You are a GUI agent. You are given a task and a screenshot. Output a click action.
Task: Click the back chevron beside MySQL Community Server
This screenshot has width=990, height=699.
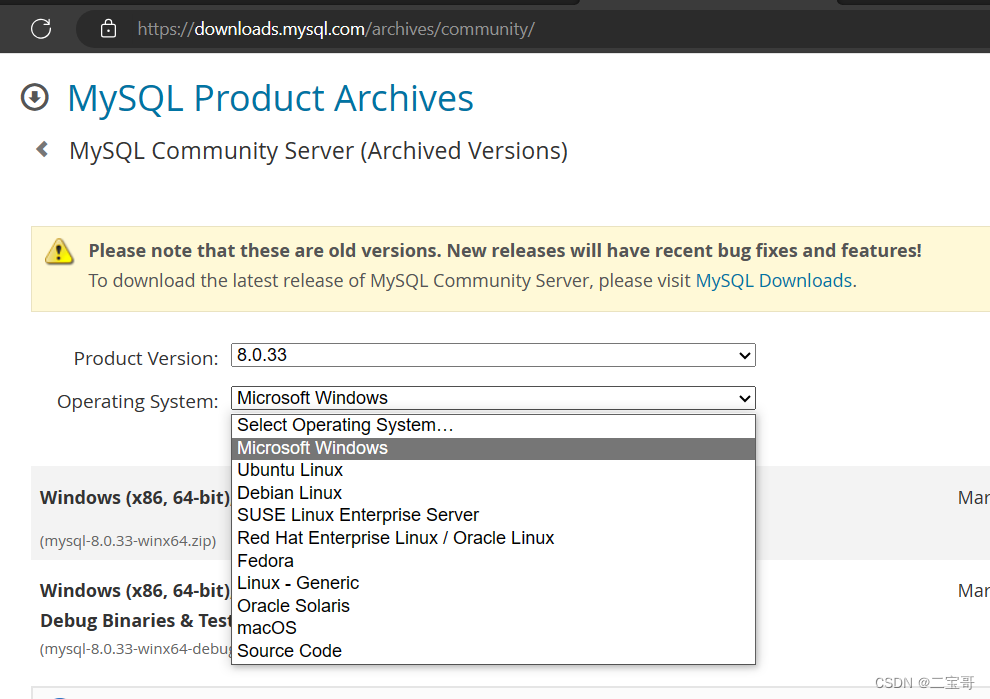(41, 148)
